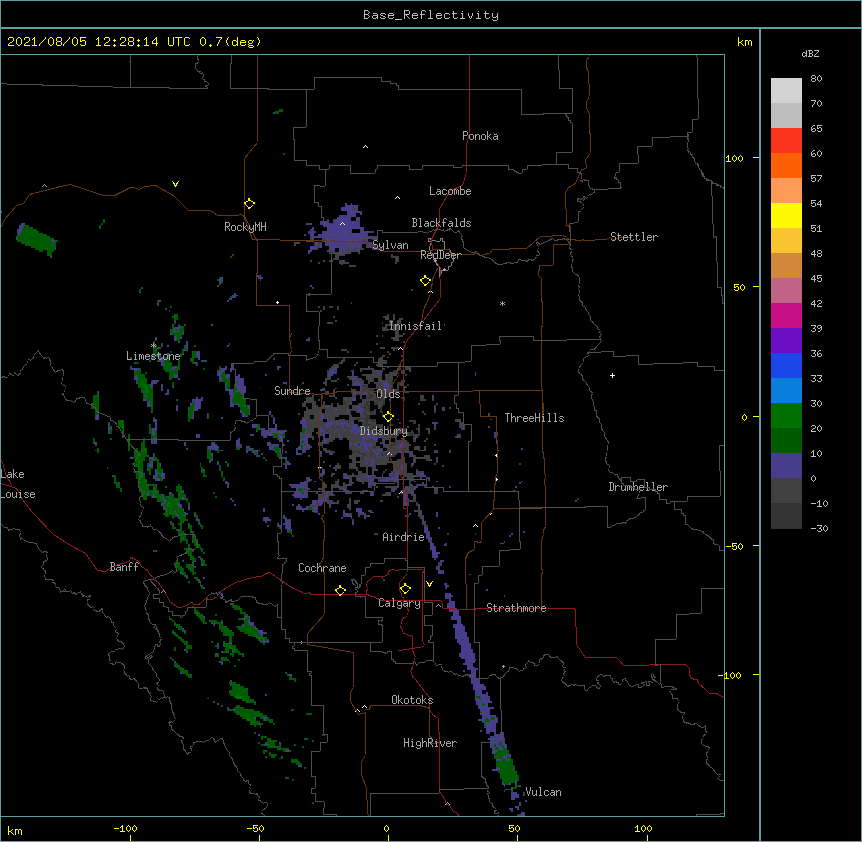
Task: Click the Vulcan town label
Action: [543, 792]
